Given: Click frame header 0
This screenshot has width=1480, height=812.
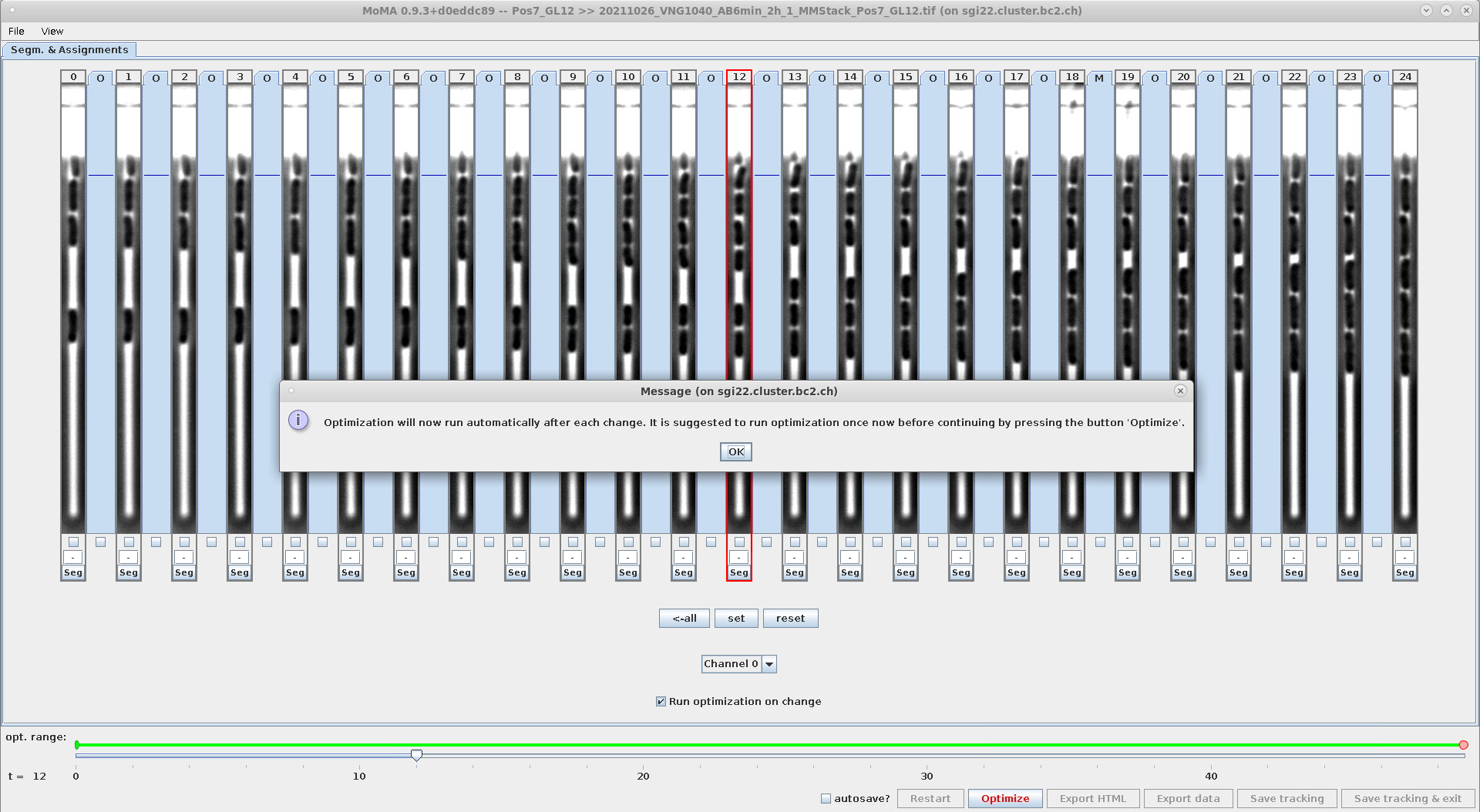Looking at the screenshot, I should [x=73, y=76].
